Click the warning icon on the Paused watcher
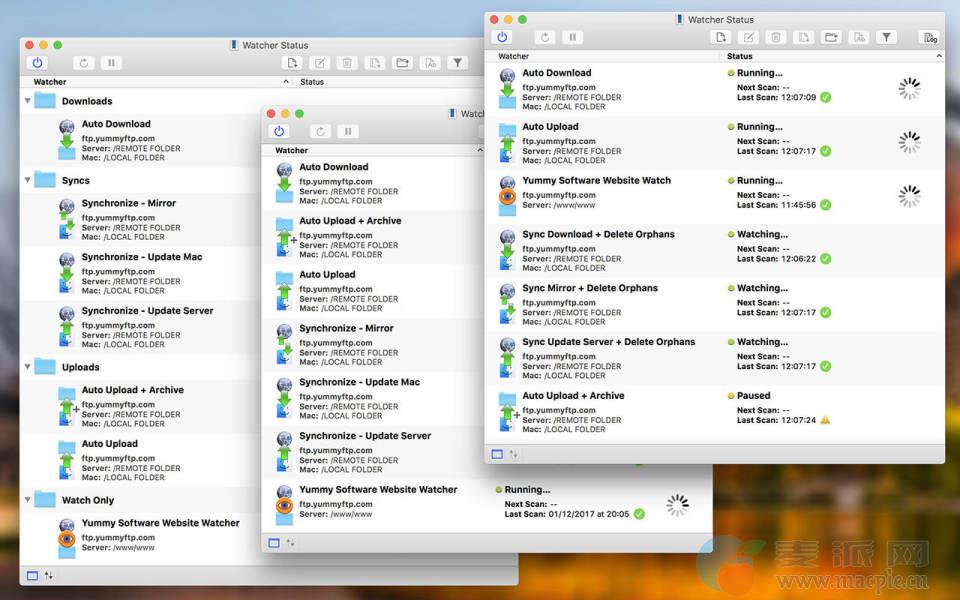Image resolution: width=960 pixels, height=600 pixels. pyautogui.click(x=825, y=420)
